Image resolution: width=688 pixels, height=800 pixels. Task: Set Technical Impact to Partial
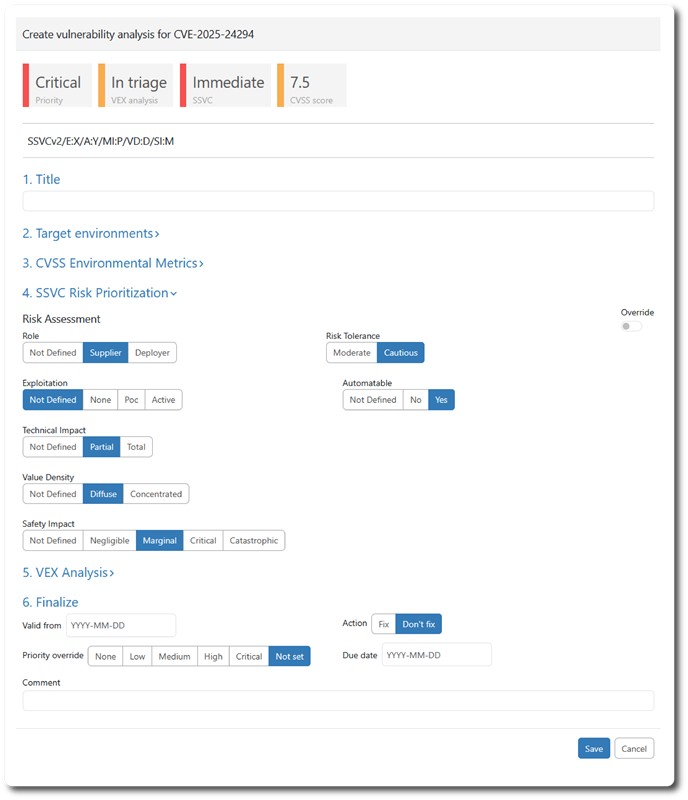click(102, 446)
